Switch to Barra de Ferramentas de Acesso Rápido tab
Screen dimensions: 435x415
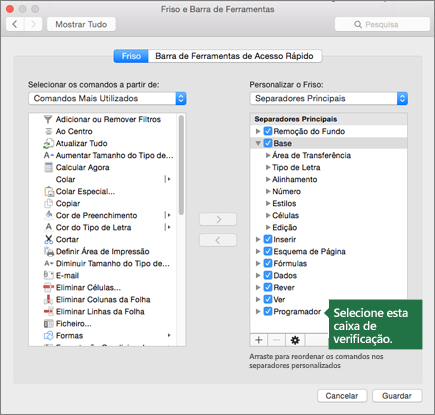pos(235,56)
